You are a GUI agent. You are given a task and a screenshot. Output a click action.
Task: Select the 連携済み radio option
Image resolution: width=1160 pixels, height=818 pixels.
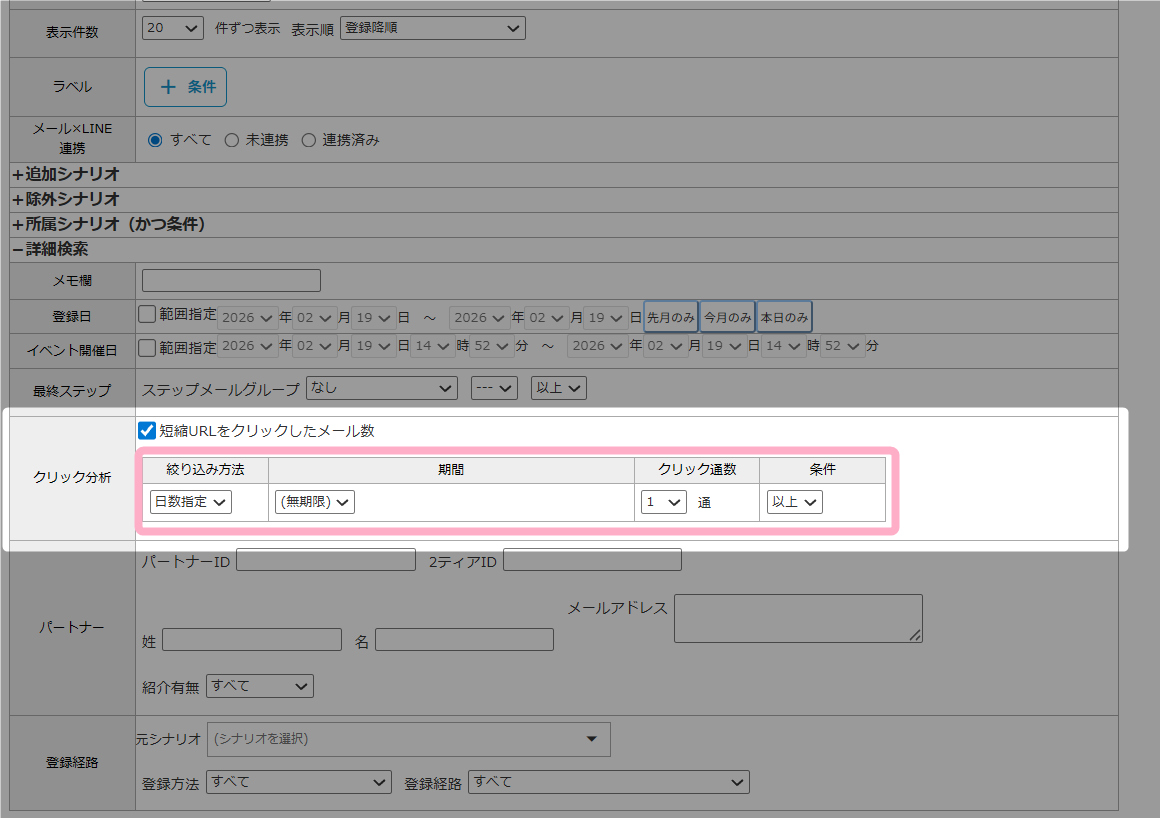(x=308, y=140)
